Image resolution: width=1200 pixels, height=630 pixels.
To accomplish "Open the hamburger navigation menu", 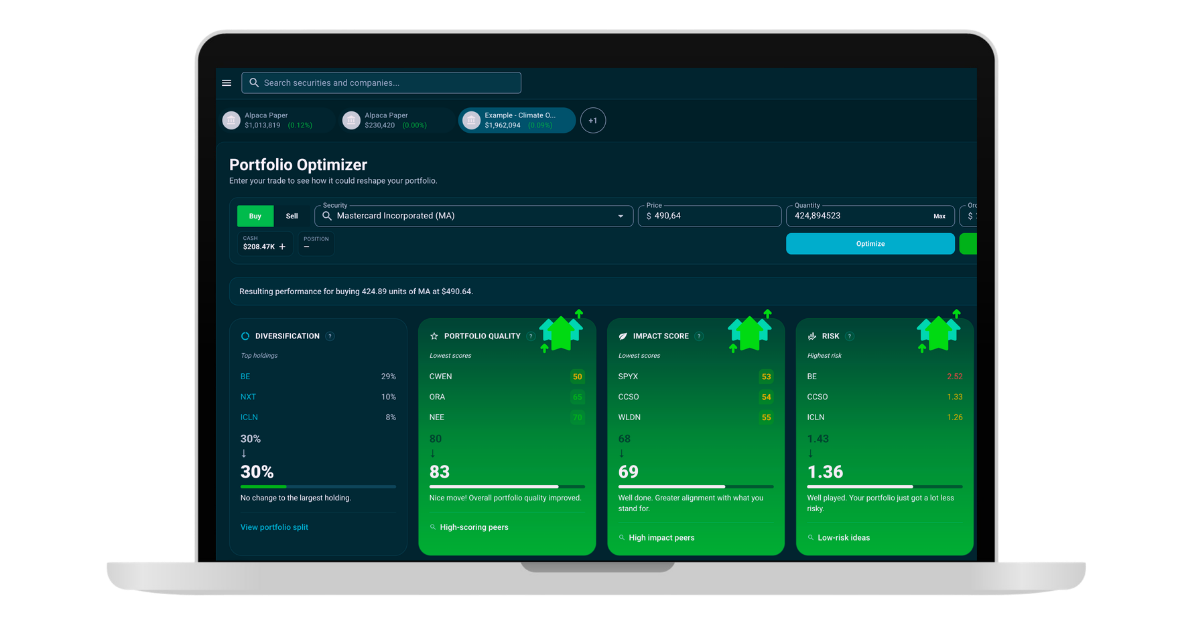I will 227,83.
